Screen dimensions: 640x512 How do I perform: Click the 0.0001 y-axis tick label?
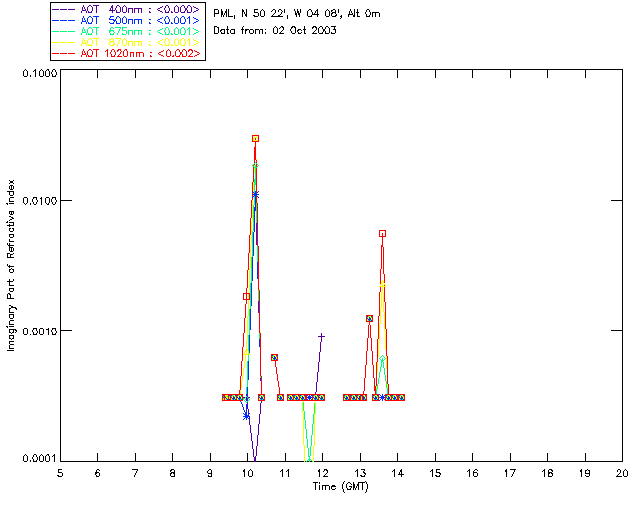[40, 459]
